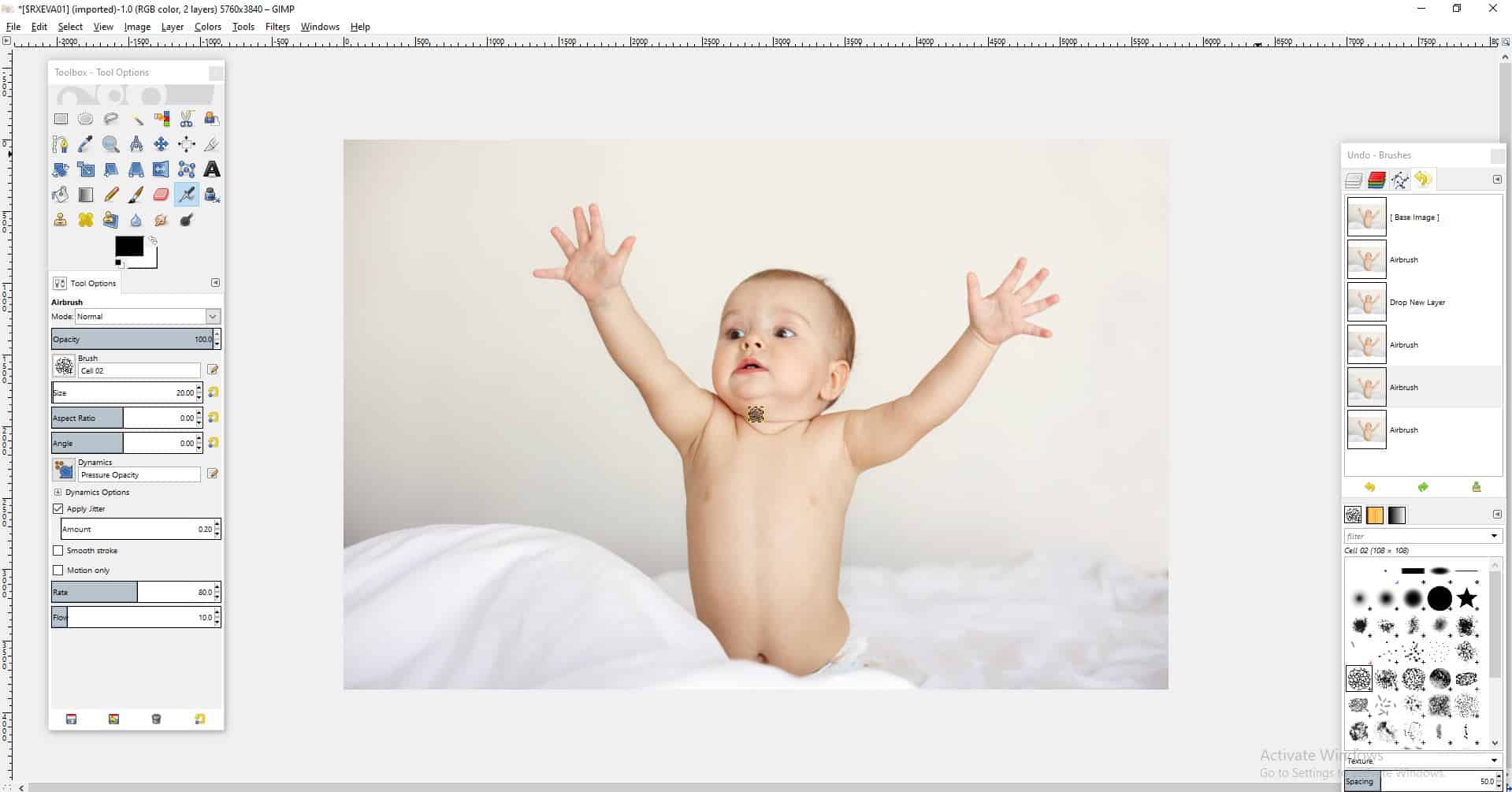Enable the Smooth stroke checkbox
The height and width of the screenshot is (792, 1512).
(x=58, y=551)
